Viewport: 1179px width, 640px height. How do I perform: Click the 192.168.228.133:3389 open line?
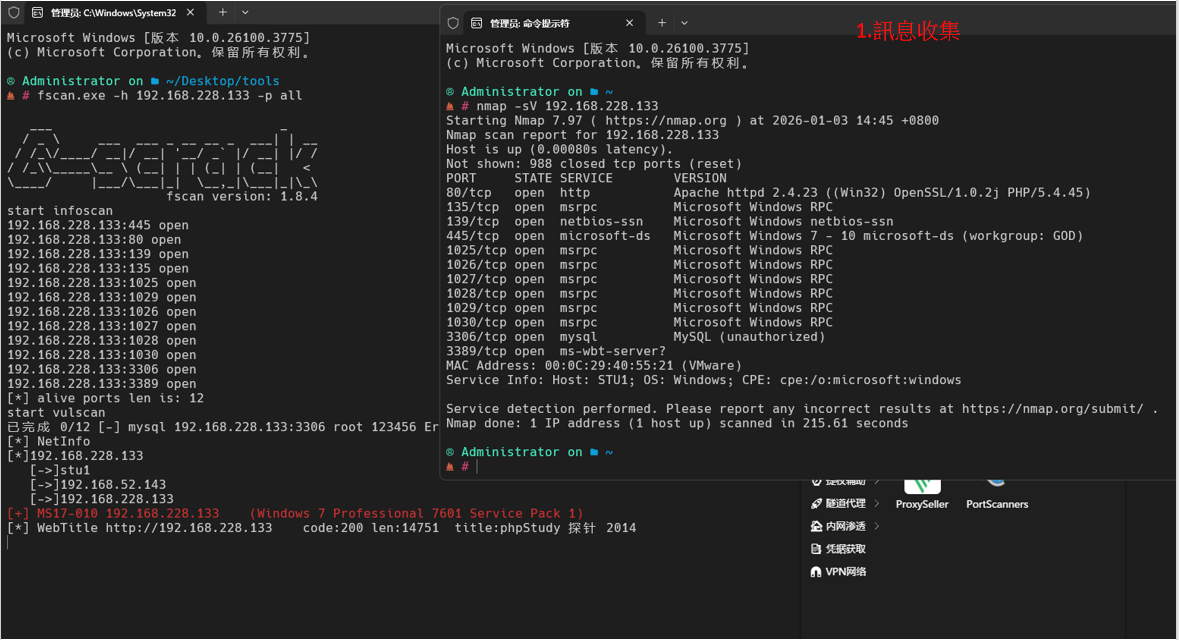pyautogui.click(x=102, y=384)
